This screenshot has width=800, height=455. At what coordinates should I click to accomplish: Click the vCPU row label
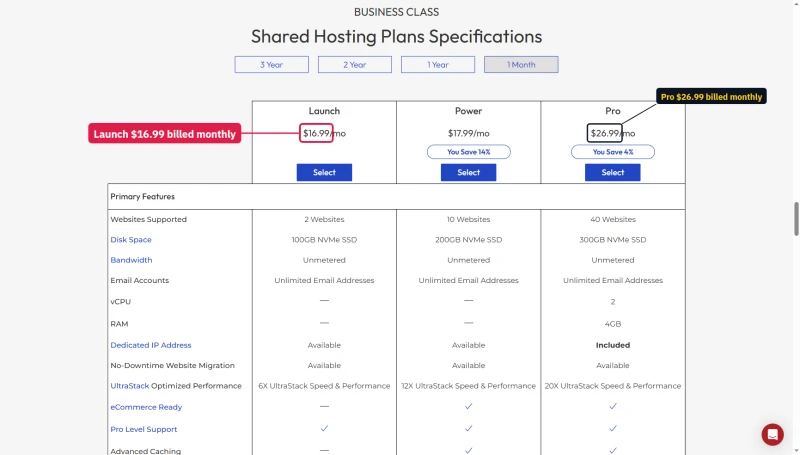point(120,302)
